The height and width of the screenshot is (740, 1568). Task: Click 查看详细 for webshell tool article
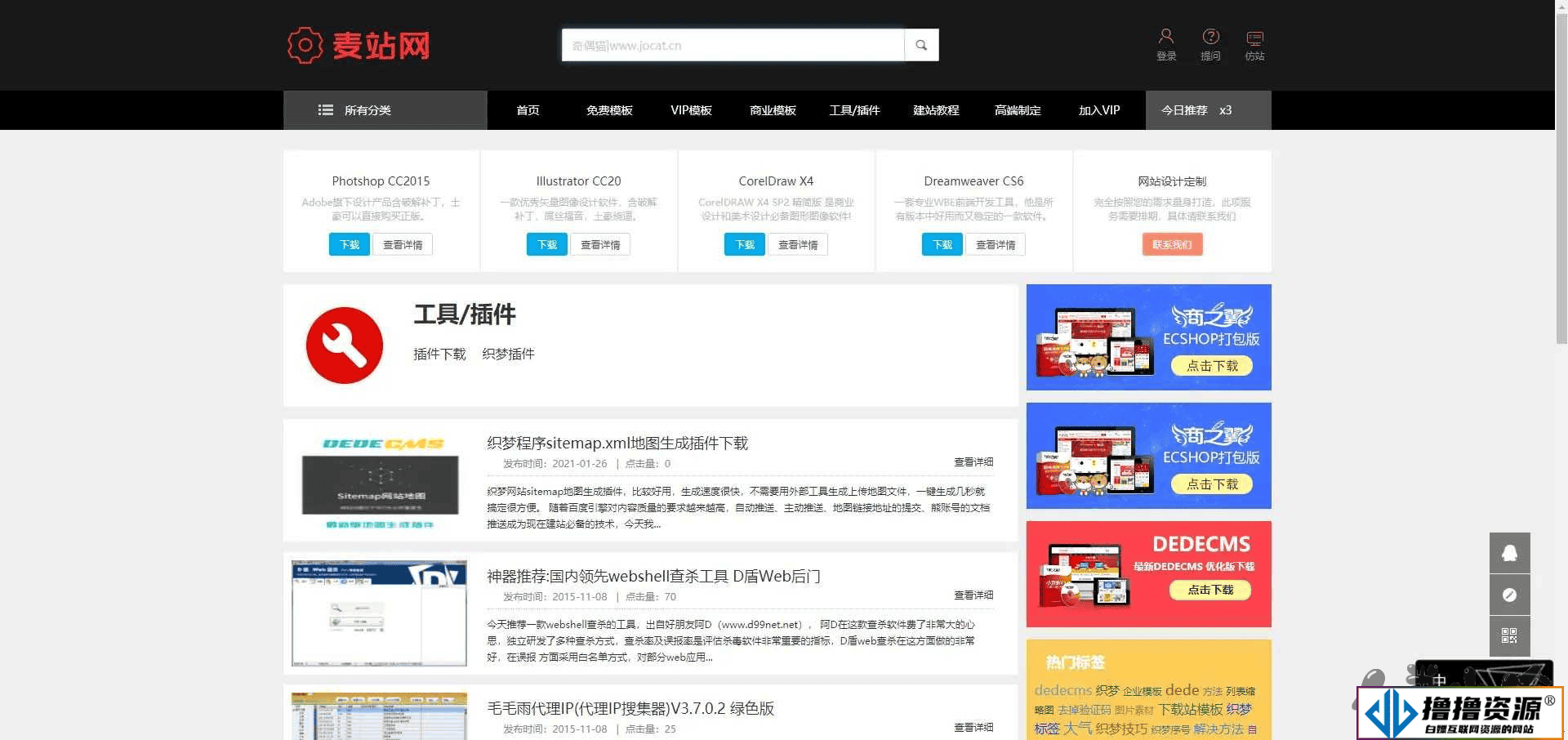[973, 595]
